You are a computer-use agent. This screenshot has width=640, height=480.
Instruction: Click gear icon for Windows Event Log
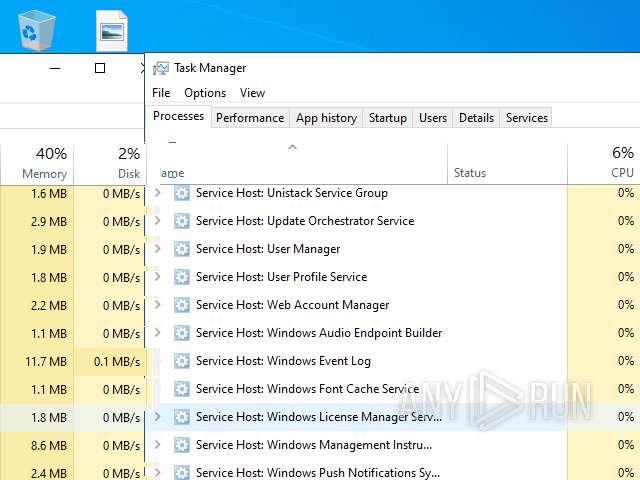pyautogui.click(x=182, y=361)
